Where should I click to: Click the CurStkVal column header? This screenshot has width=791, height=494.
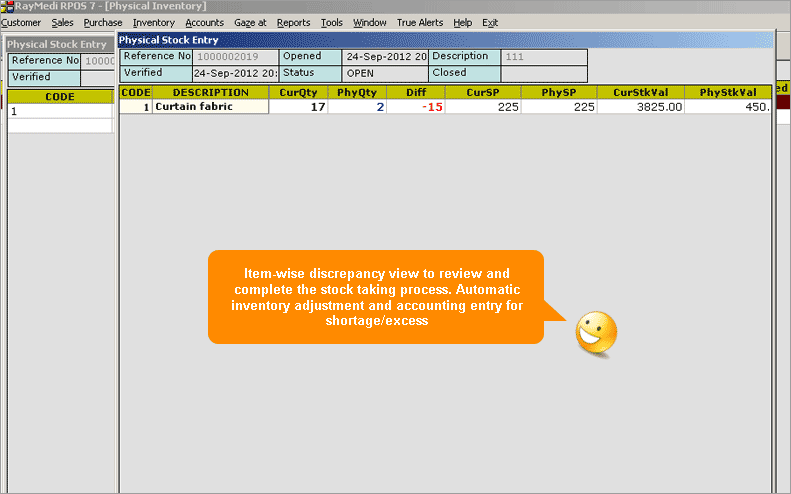coord(640,92)
